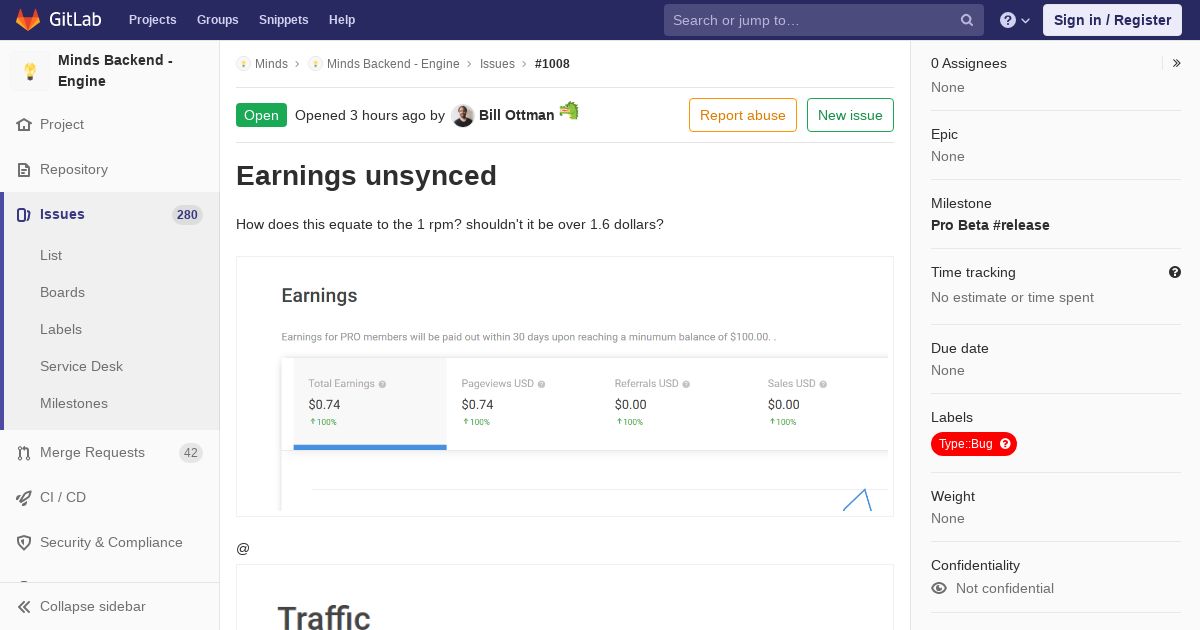The image size is (1200, 630).
Task: Click the search magnifier icon
Action: click(x=967, y=20)
